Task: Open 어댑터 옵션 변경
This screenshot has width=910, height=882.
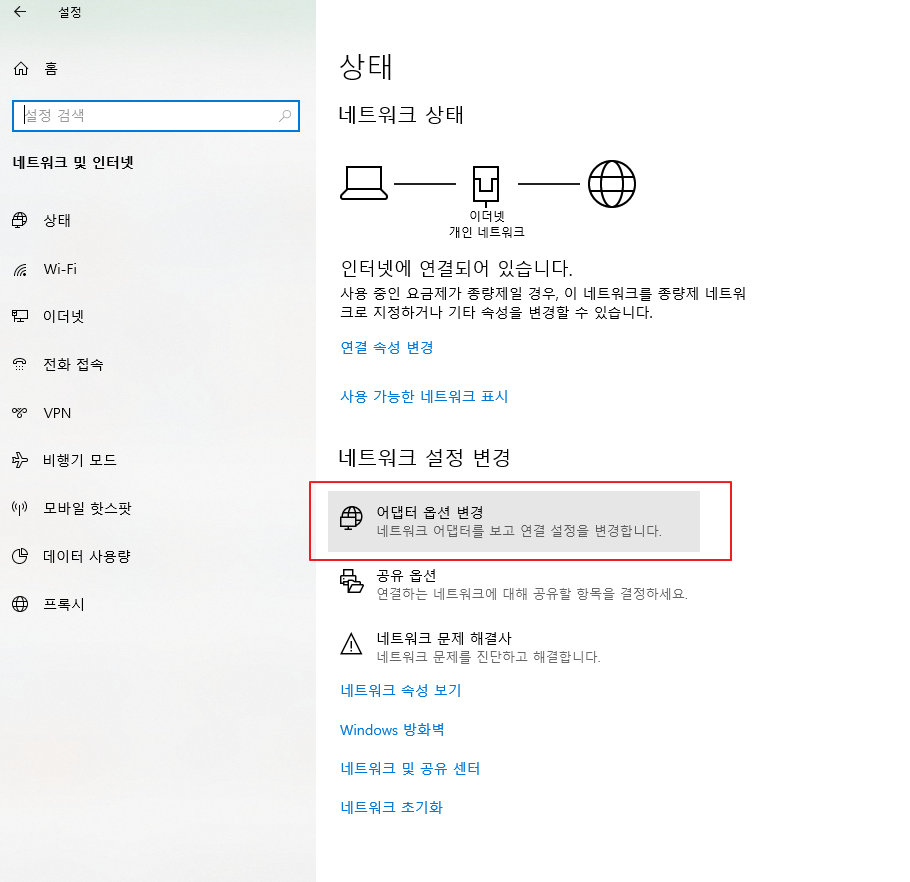Action: pyautogui.click(x=514, y=521)
